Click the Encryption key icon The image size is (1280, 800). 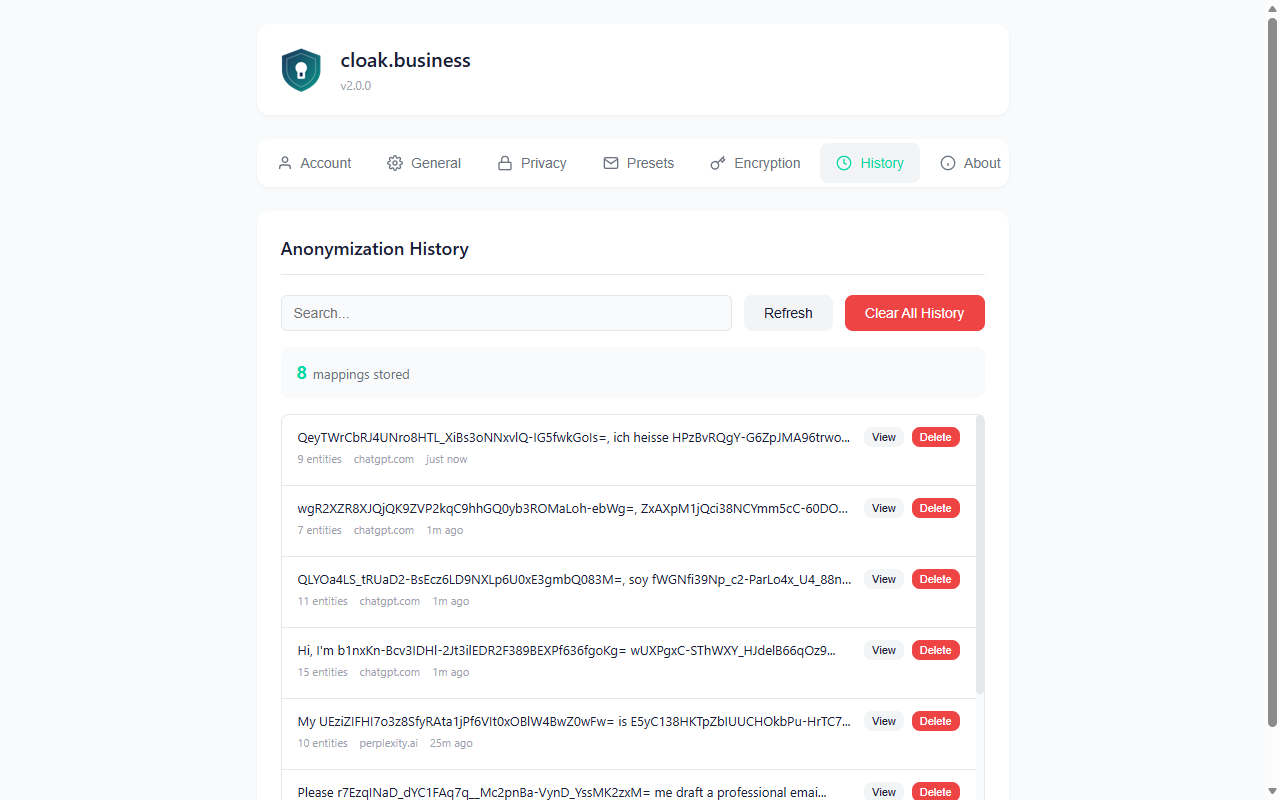pyautogui.click(x=718, y=163)
